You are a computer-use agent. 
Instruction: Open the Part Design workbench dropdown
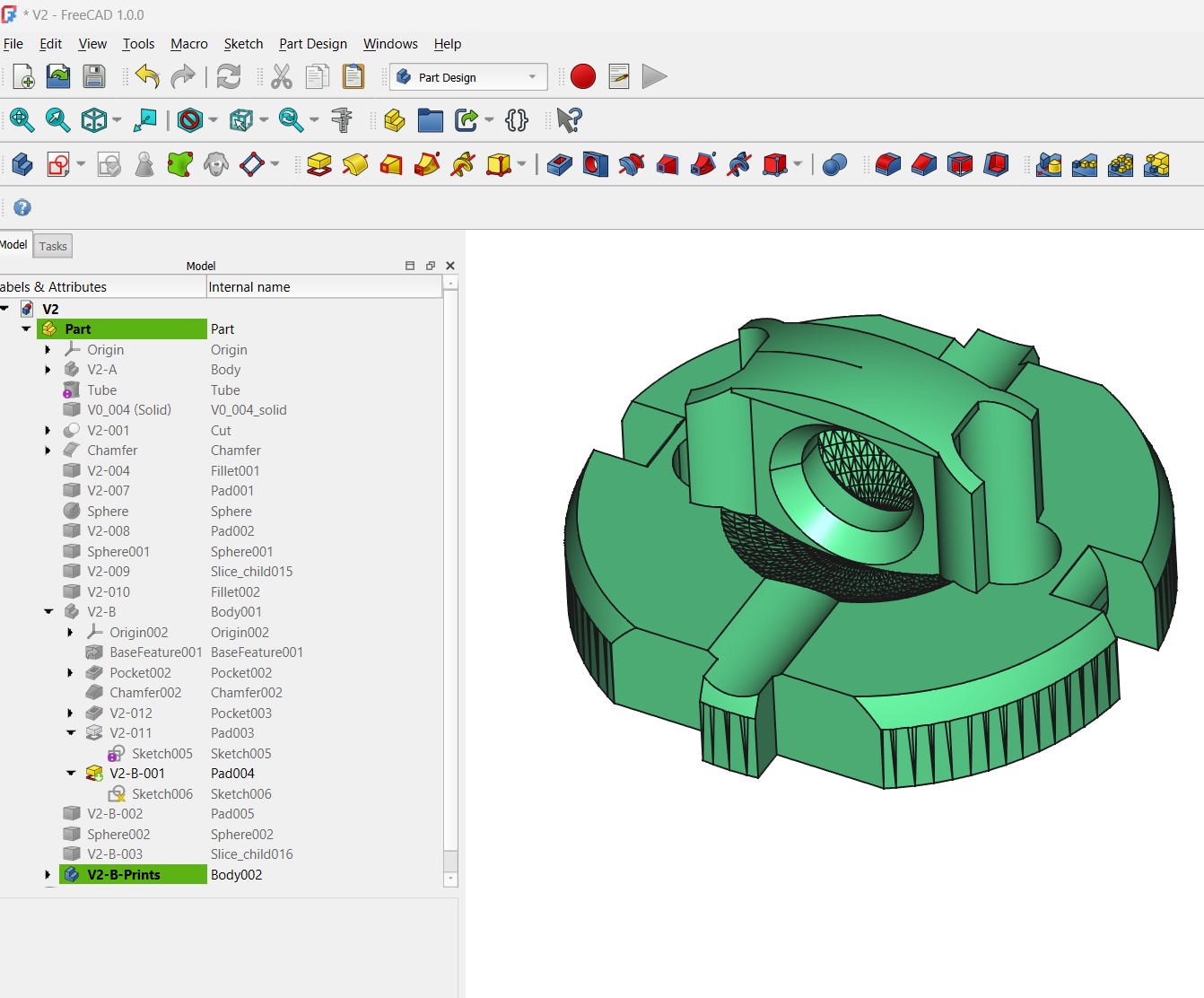tap(468, 77)
